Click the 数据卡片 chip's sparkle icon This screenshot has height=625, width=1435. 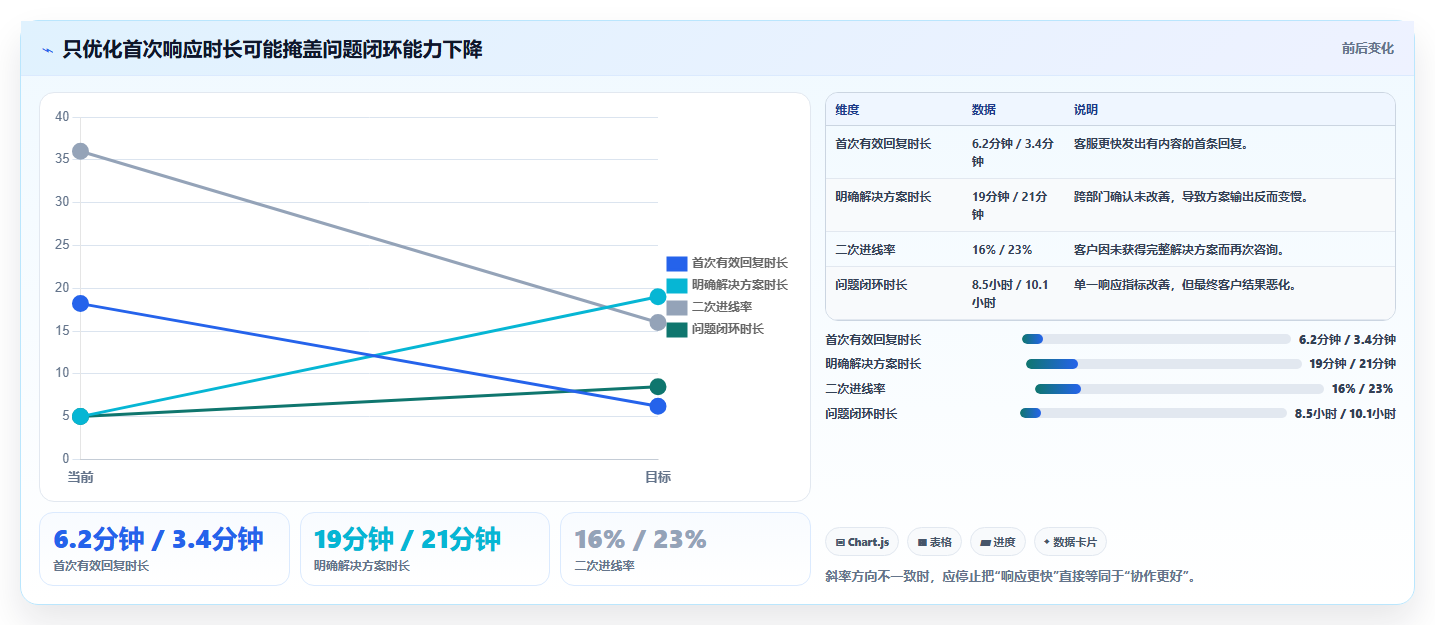point(1047,542)
